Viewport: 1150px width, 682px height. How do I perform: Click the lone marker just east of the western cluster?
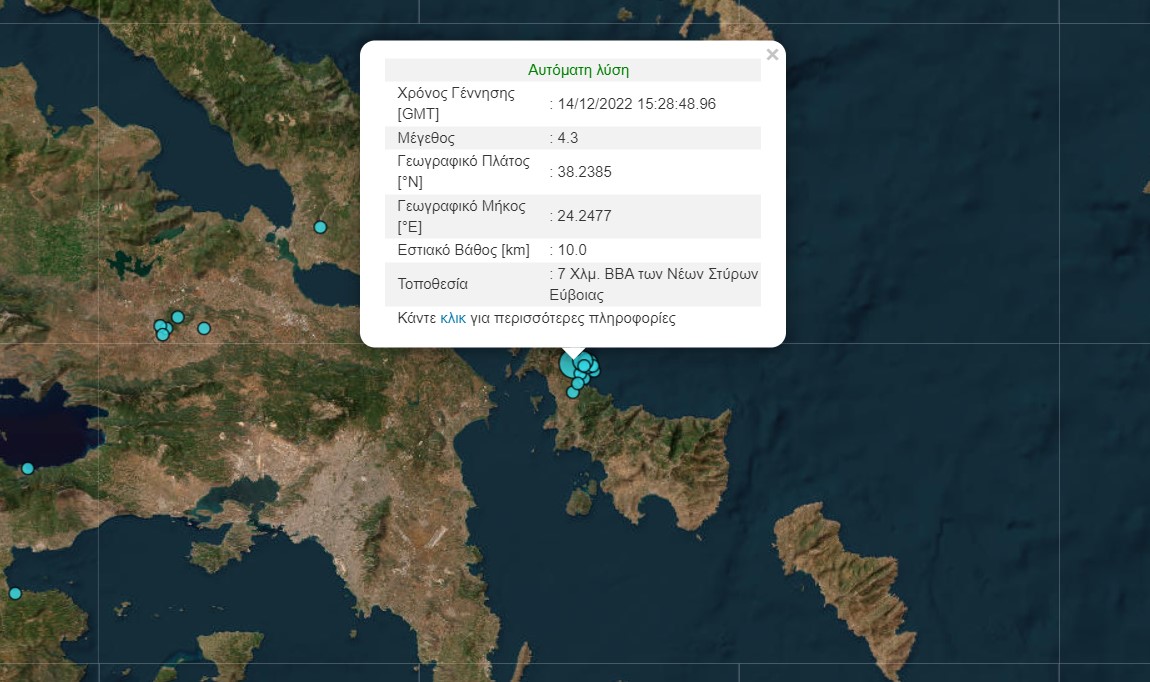click(204, 328)
